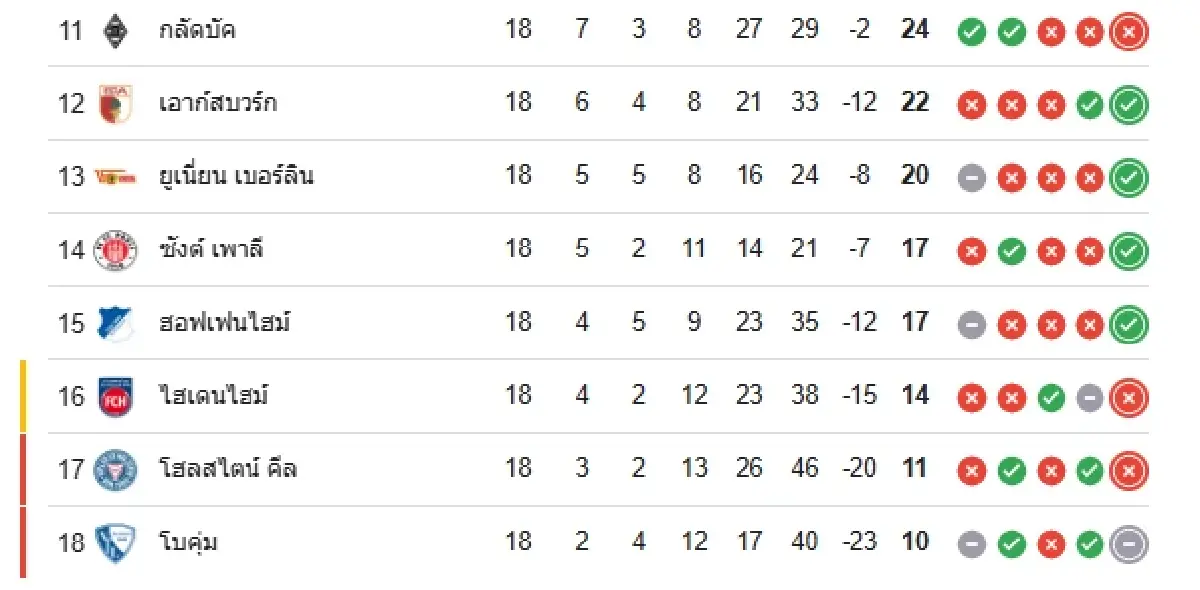The height and width of the screenshot is (590, 1200).
Task: Click the Heidenheim FCH club crest
Action: coord(113,396)
